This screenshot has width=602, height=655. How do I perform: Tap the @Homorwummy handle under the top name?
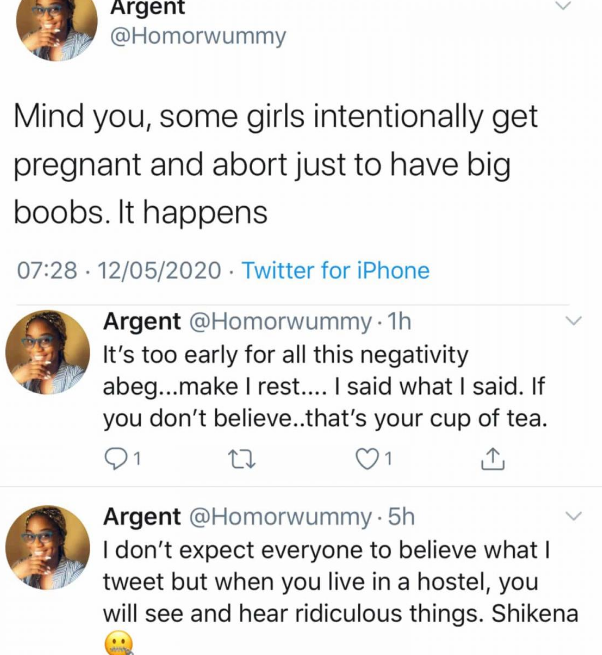coord(198,37)
